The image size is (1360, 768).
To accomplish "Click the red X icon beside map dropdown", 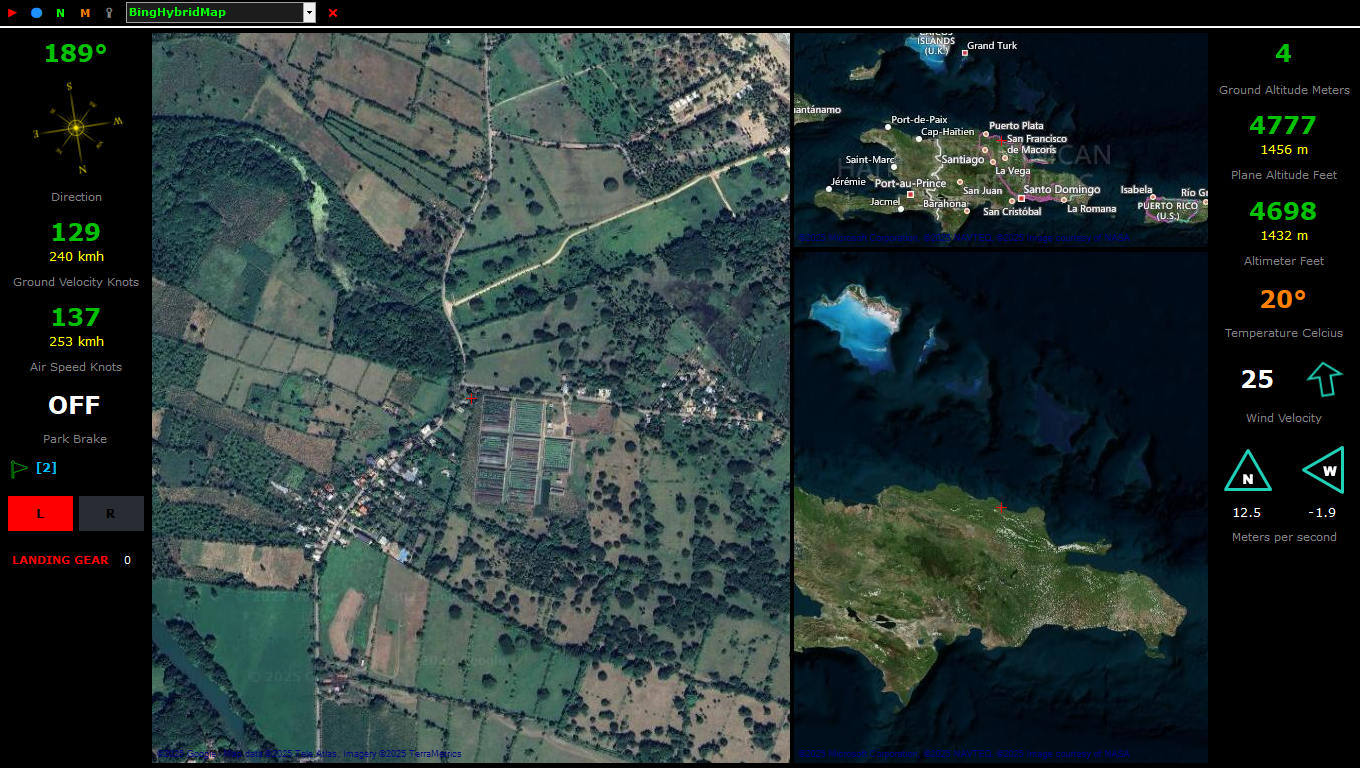I will pos(333,13).
